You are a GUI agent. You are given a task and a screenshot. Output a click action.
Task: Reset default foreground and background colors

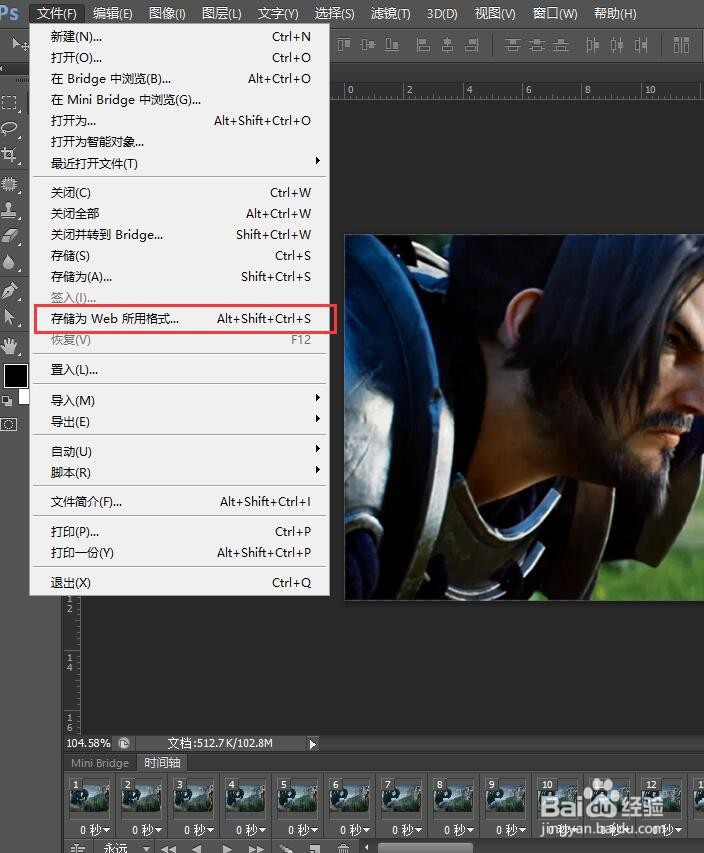pyautogui.click(x=7, y=401)
